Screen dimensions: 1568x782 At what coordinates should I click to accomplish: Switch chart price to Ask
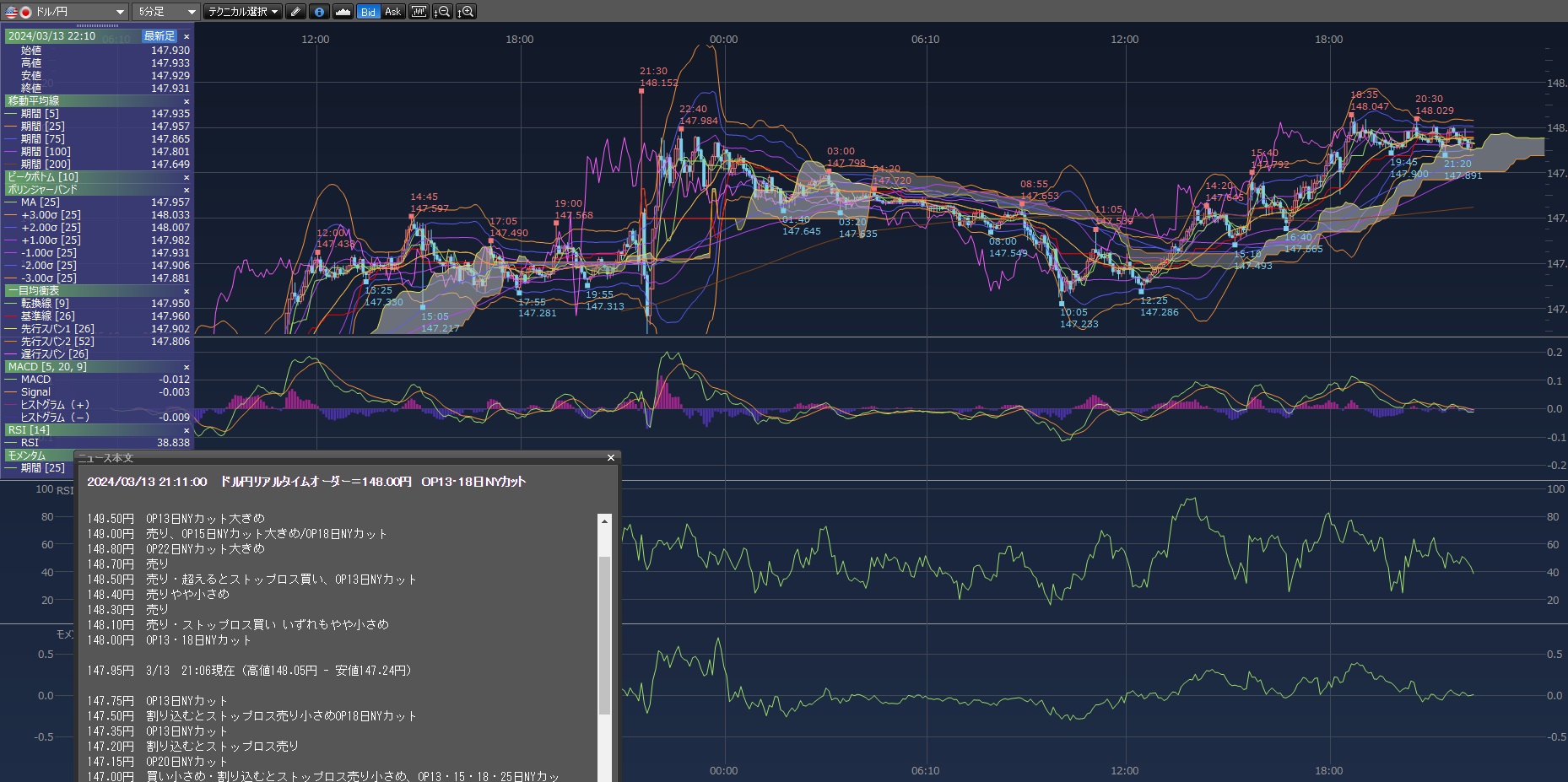coord(392,12)
